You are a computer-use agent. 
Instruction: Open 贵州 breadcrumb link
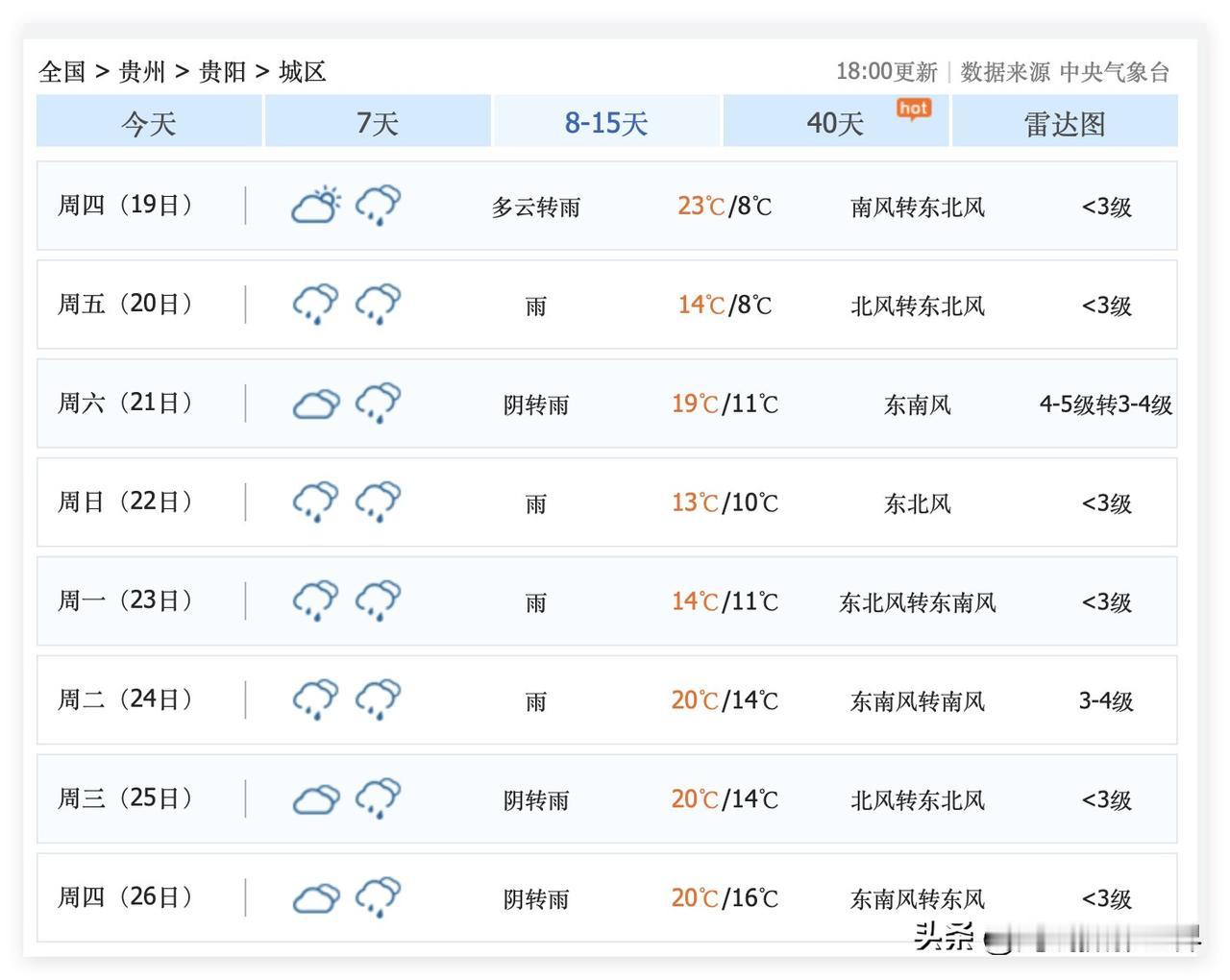coord(142,71)
